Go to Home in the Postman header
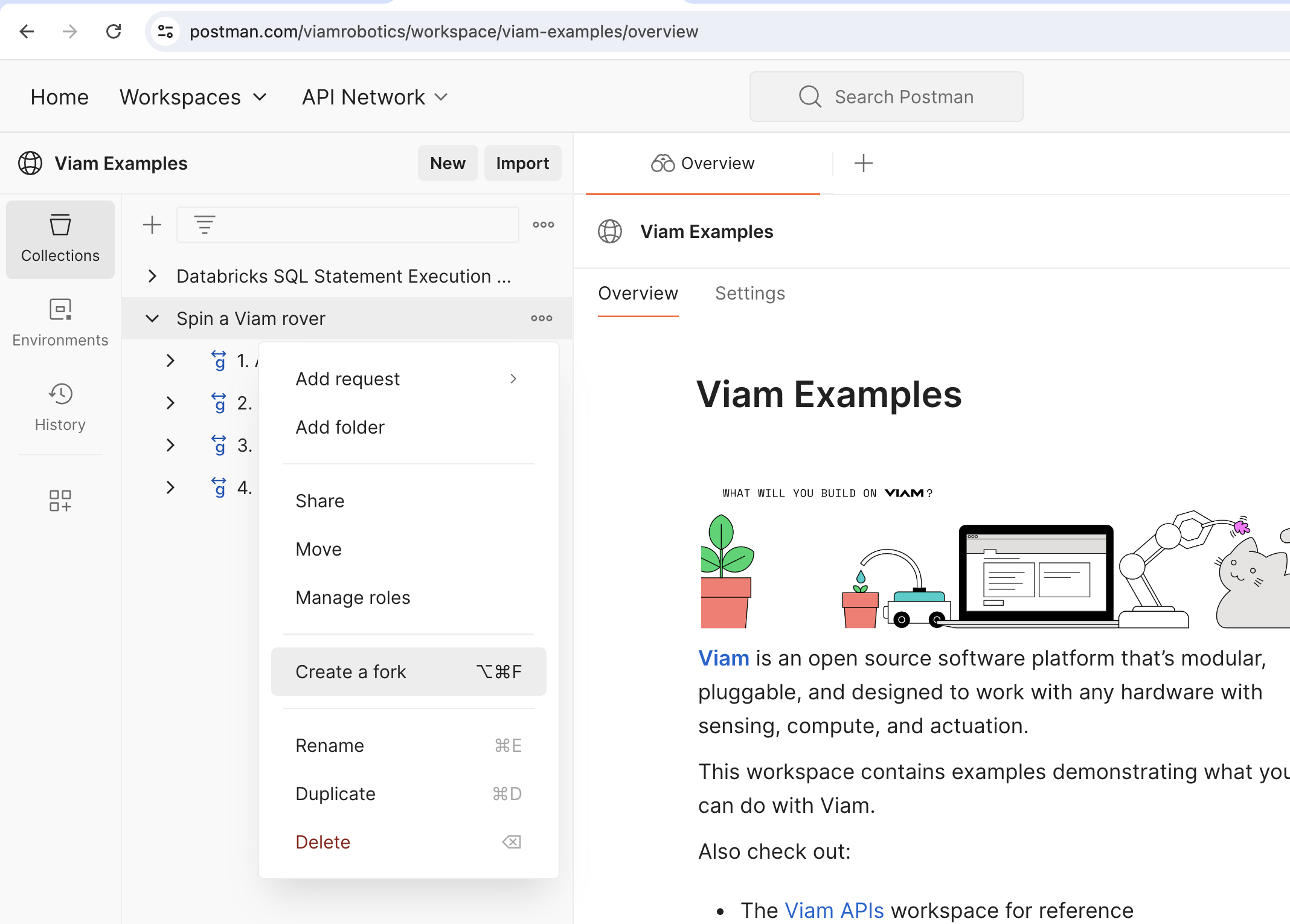 click(59, 97)
